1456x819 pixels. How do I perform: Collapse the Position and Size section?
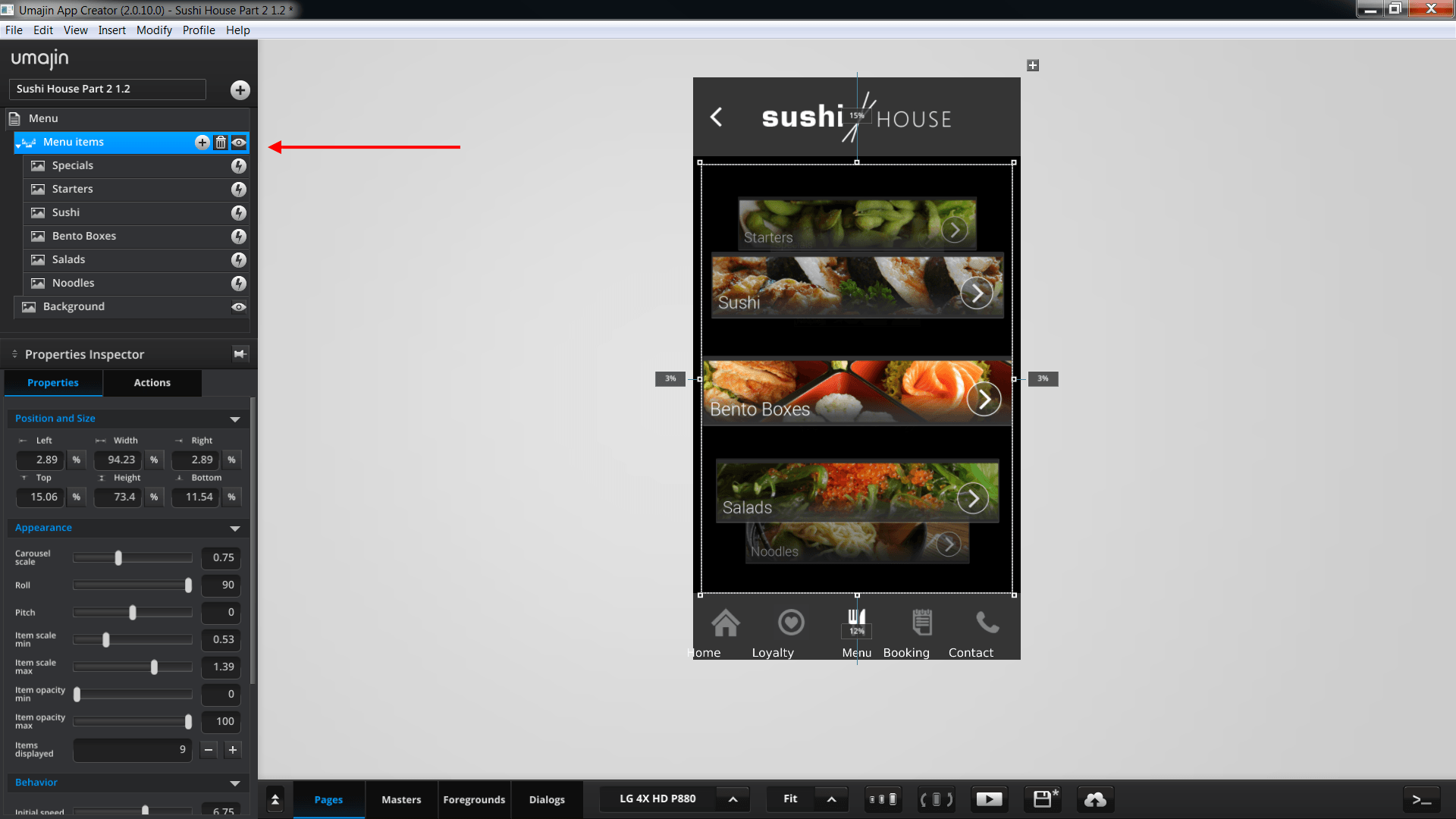coord(235,419)
